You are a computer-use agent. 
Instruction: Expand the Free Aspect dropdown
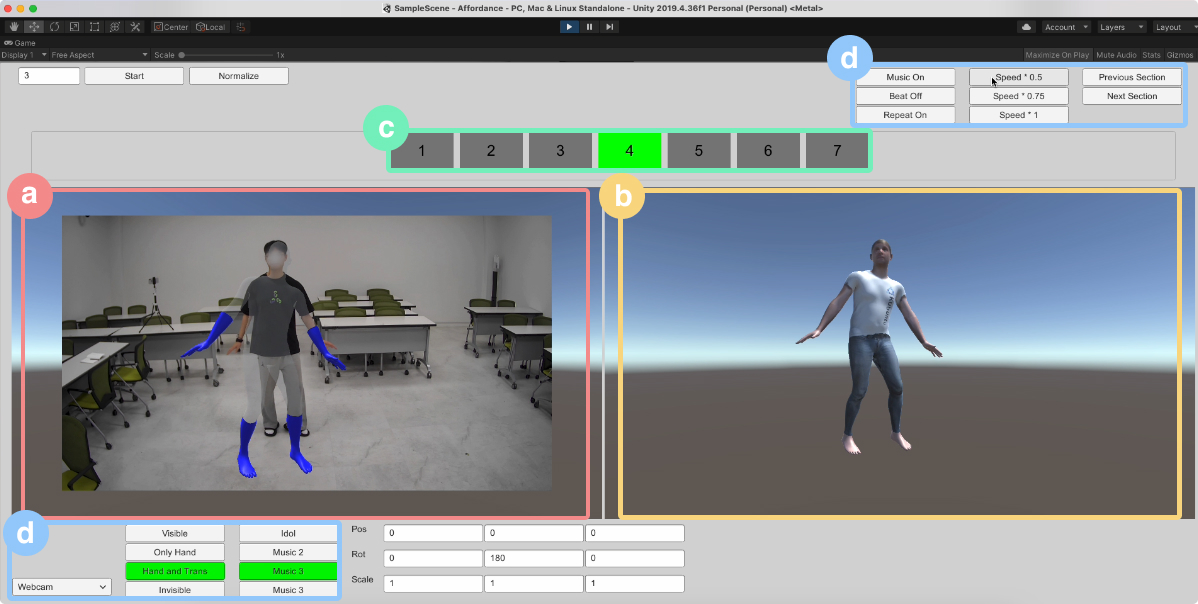pos(99,55)
